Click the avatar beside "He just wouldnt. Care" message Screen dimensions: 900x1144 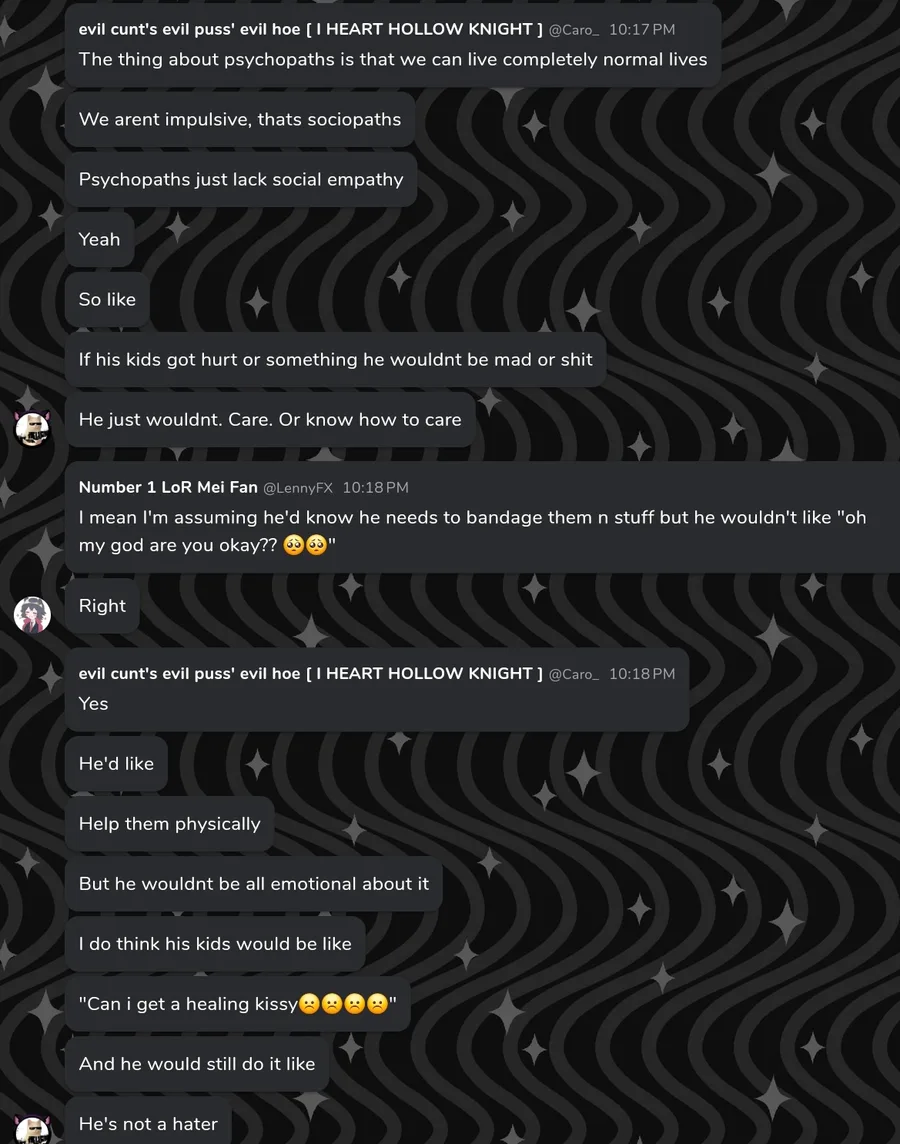tap(32, 428)
